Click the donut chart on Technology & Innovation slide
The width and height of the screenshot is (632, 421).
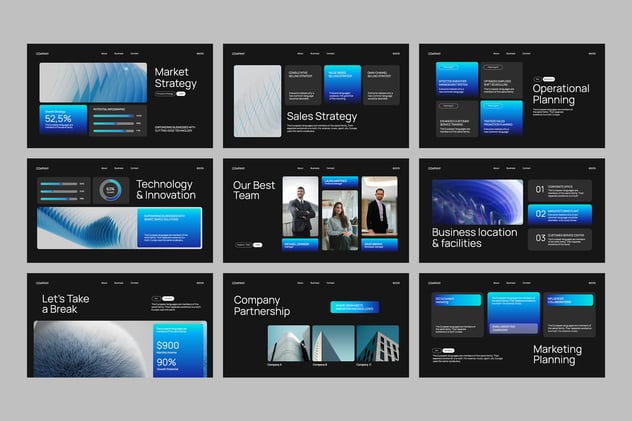[x=110, y=190]
